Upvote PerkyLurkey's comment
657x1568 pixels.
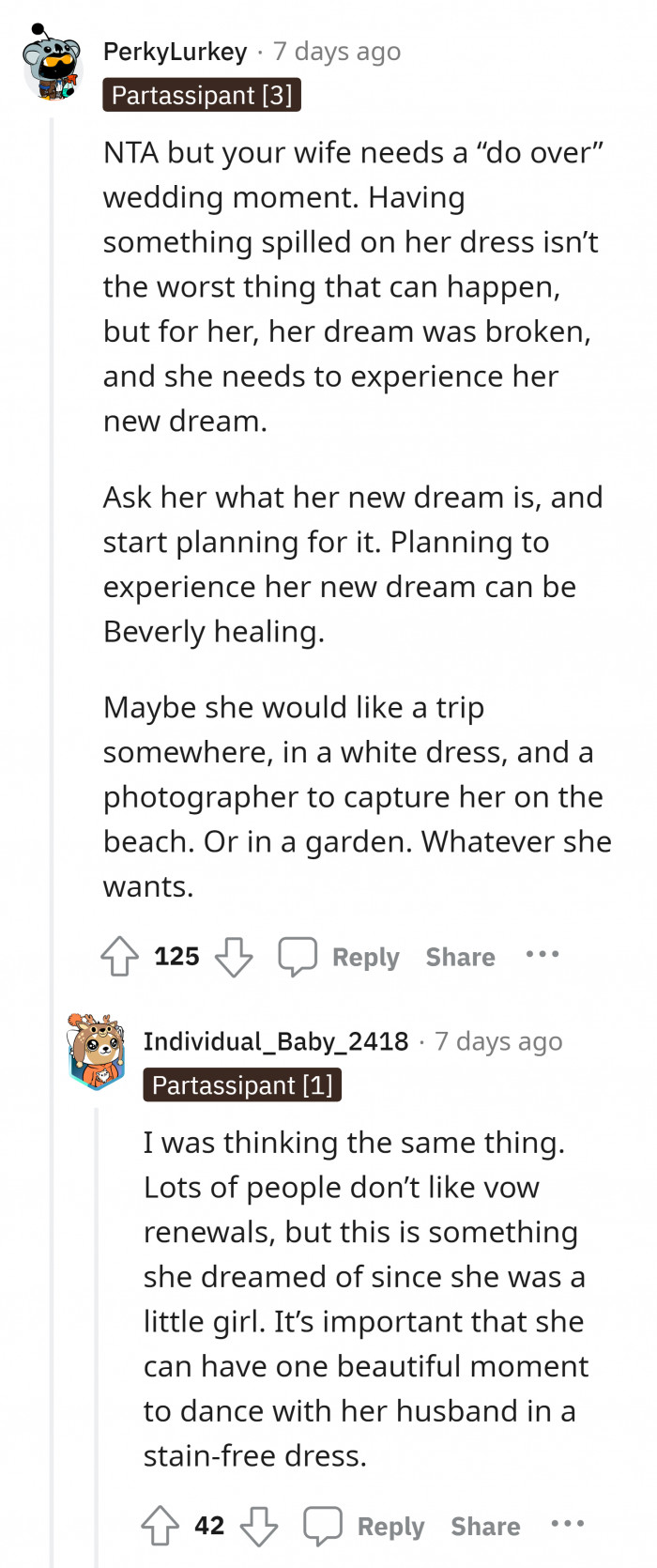pyautogui.click(x=120, y=957)
